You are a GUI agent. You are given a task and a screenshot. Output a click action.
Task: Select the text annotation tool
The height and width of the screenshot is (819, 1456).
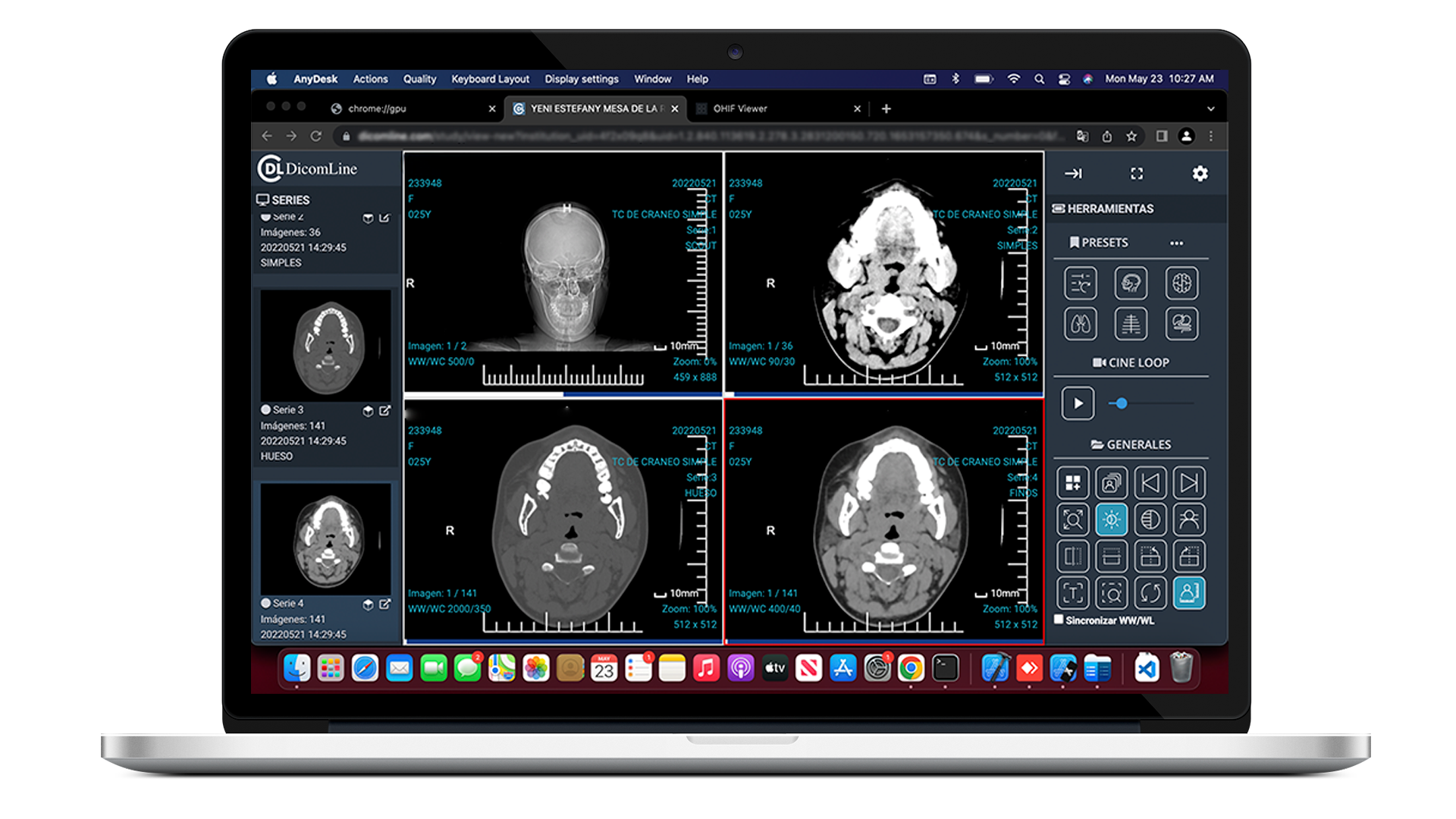[x=1073, y=593]
